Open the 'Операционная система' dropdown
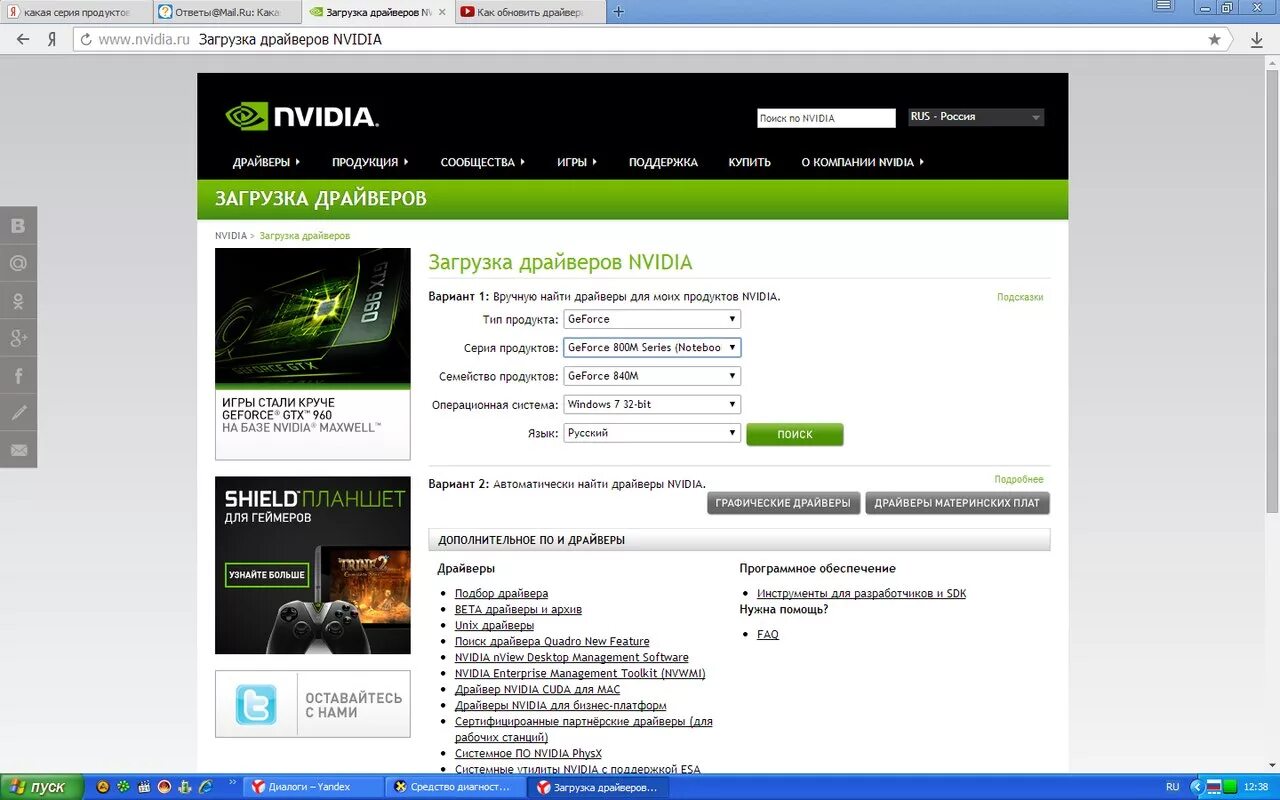This screenshot has width=1280, height=800. coord(652,404)
